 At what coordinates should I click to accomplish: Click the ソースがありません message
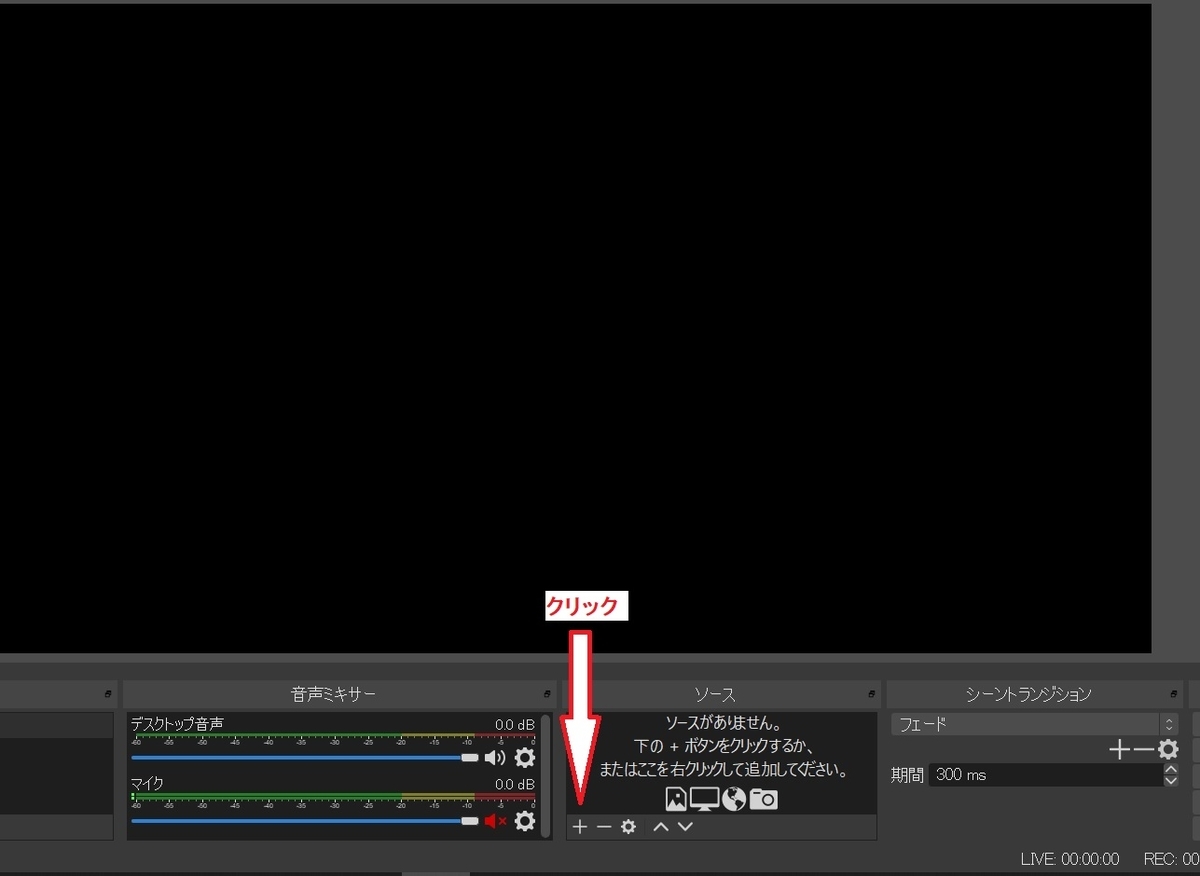(x=723, y=722)
